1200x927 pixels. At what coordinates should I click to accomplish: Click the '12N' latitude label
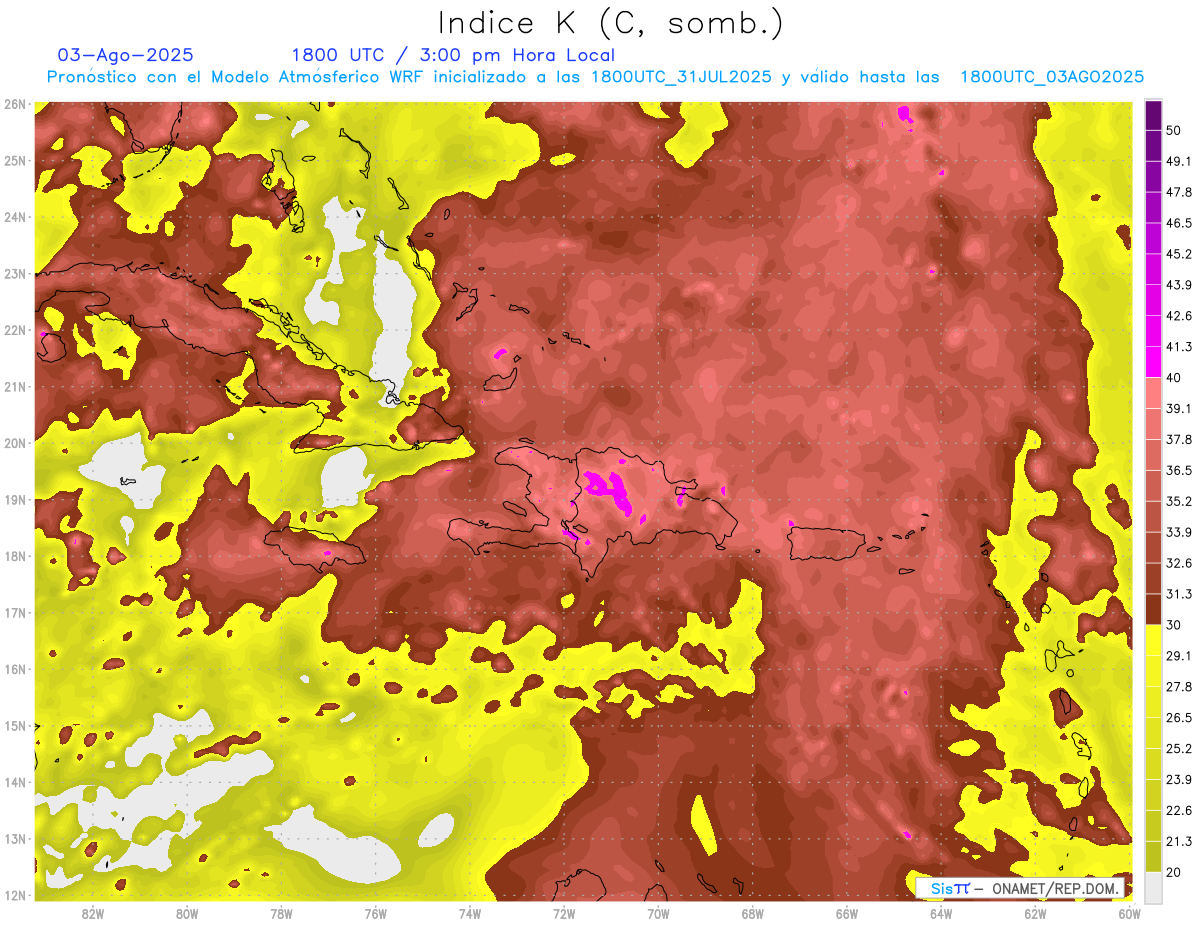pyautogui.click(x=14, y=895)
